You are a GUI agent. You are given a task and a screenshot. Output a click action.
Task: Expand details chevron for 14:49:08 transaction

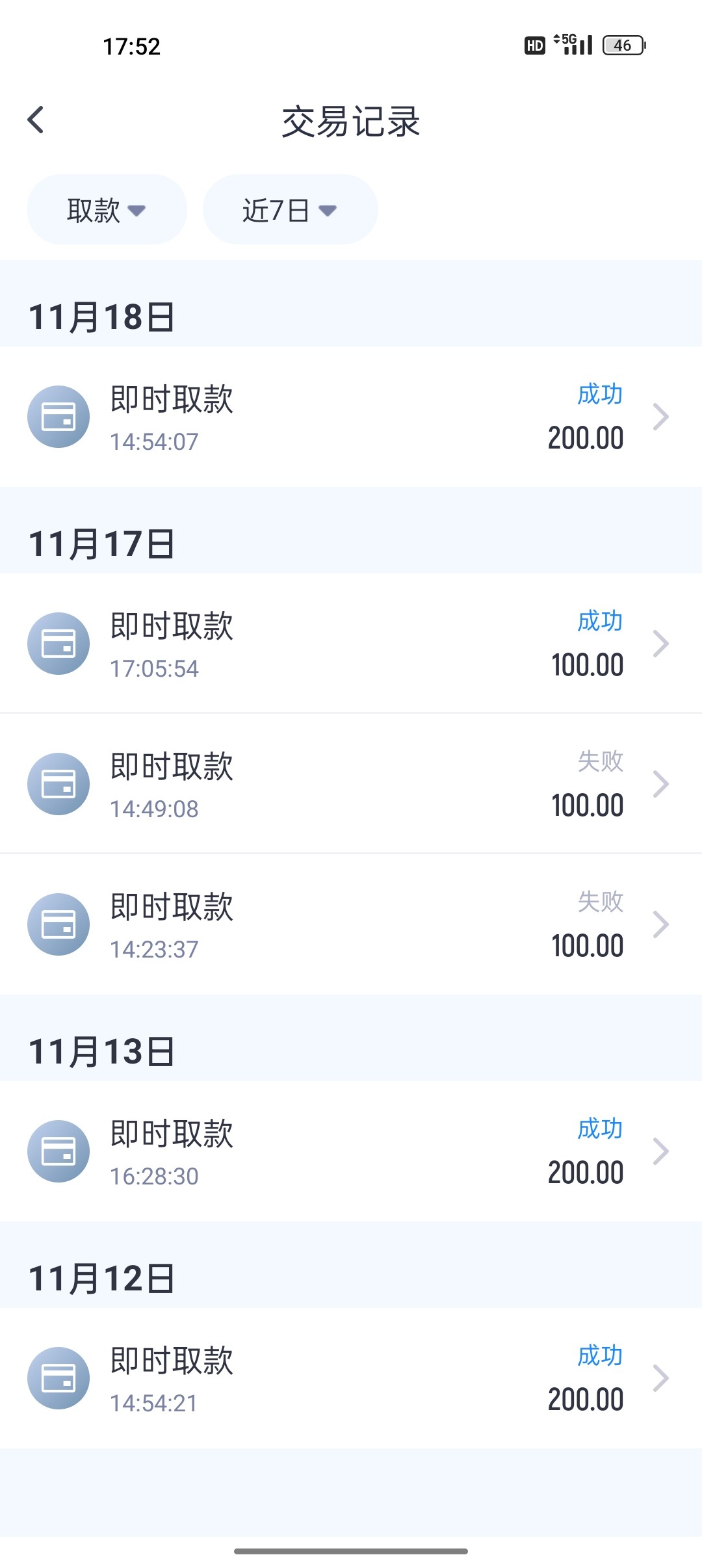coord(660,784)
